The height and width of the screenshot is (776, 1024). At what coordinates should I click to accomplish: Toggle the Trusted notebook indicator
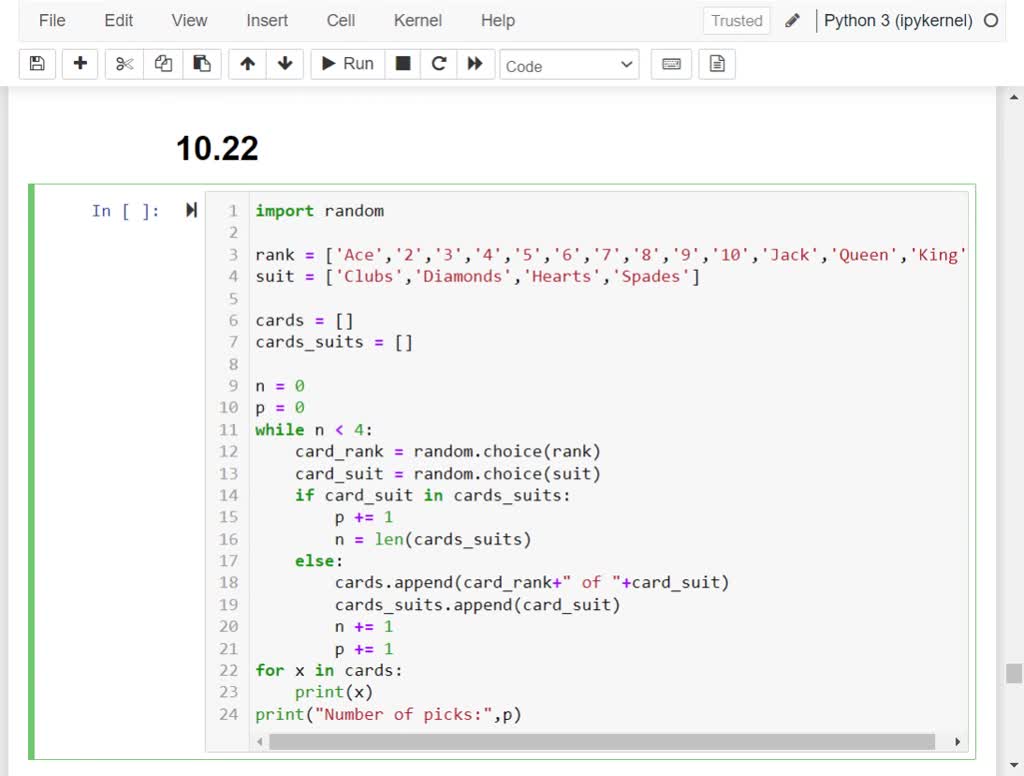pos(736,20)
